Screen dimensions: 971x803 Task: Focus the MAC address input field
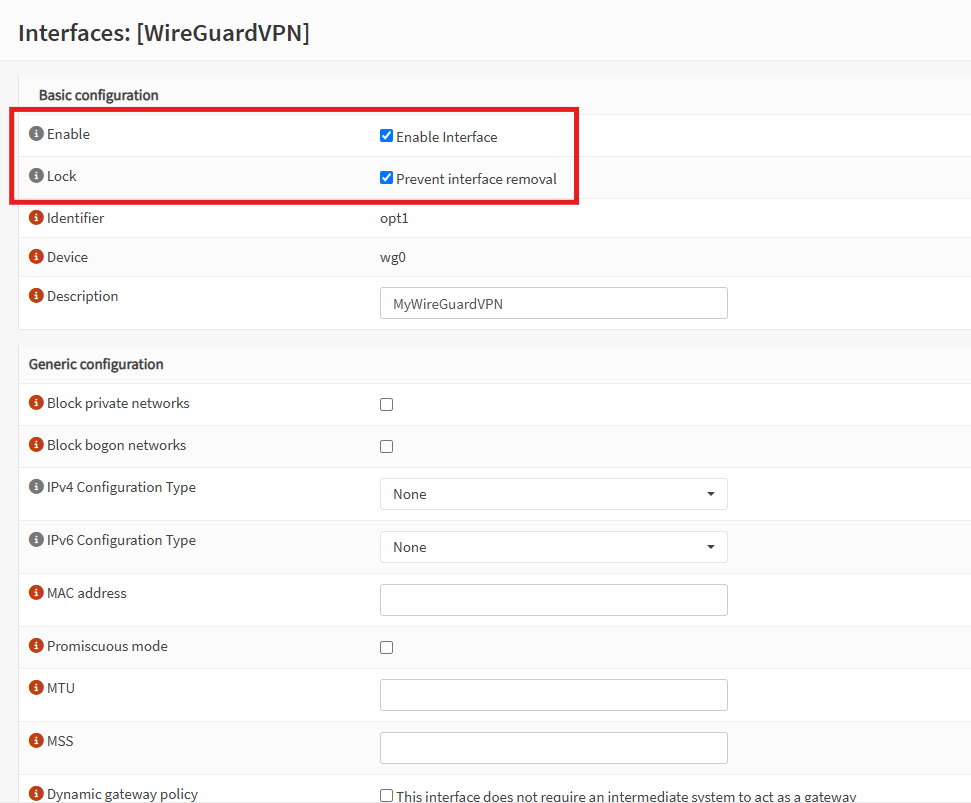click(x=553, y=600)
